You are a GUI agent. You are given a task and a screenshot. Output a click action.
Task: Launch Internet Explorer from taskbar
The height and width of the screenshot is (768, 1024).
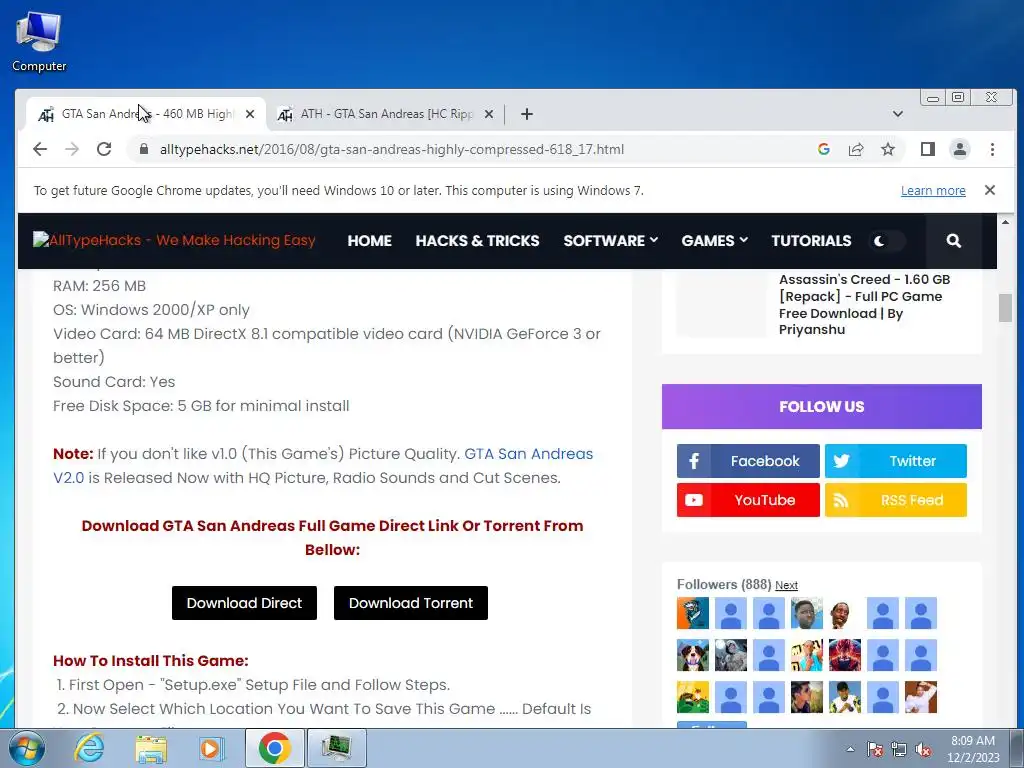(x=89, y=748)
